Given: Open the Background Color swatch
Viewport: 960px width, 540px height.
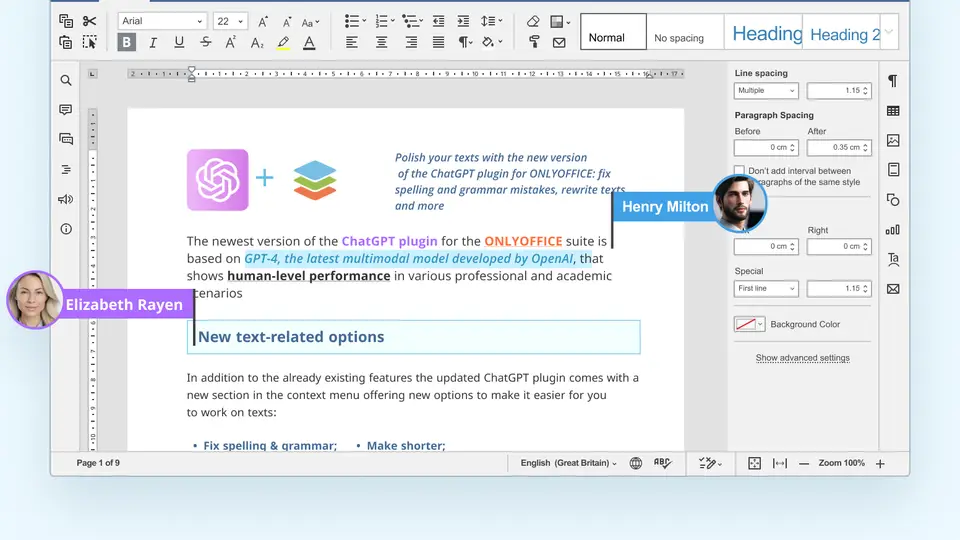Looking at the screenshot, I should pos(749,324).
